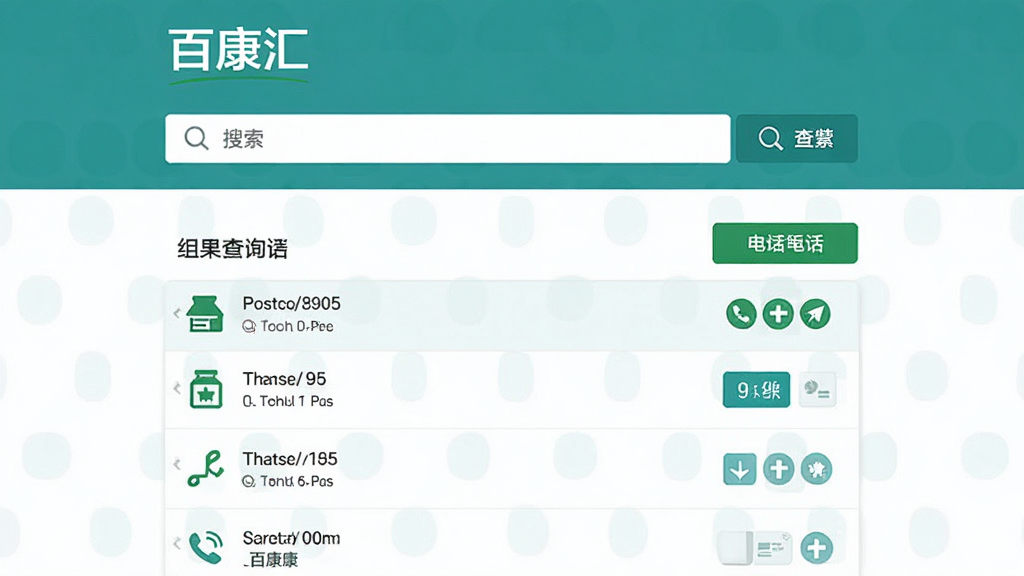
Task: Expand the Saretay 00m row chevron
Action: click(176, 543)
